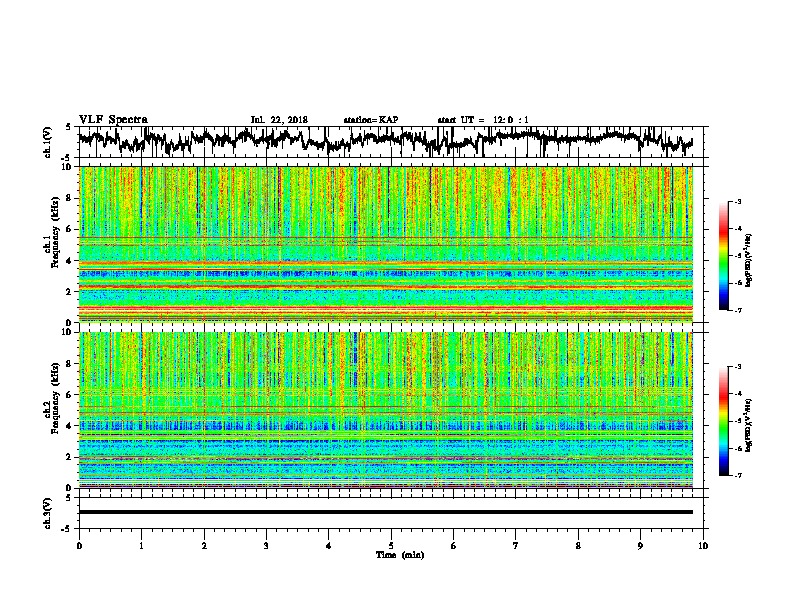Click the "Time (min)" x-axis title
This screenshot has height=612, width=792.
tap(400, 555)
